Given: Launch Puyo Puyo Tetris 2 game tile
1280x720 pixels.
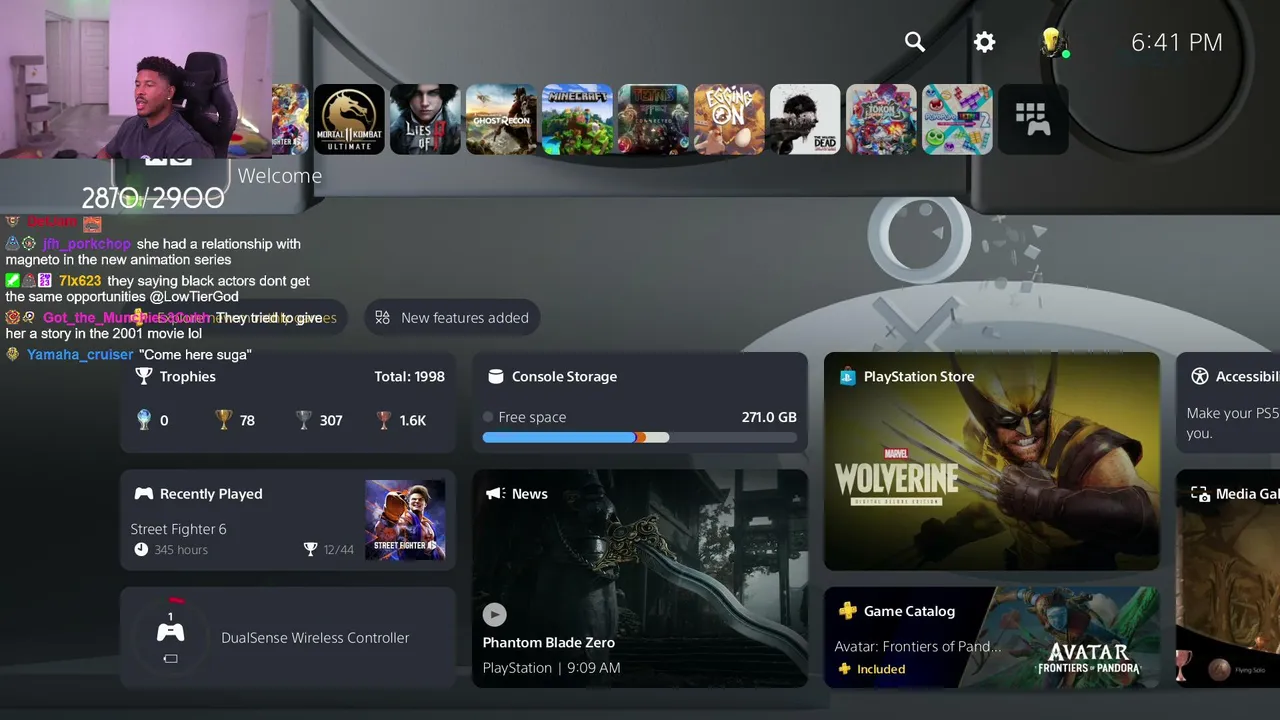Looking at the screenshot, I should pos(958,119).
